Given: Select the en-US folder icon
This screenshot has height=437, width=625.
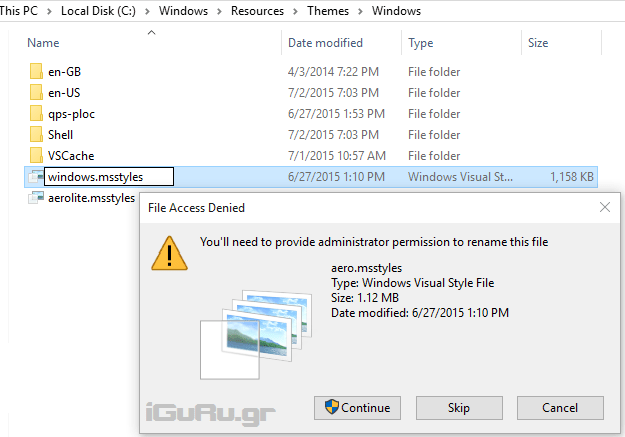Looking at the screenshot, I should coord(35,93).
